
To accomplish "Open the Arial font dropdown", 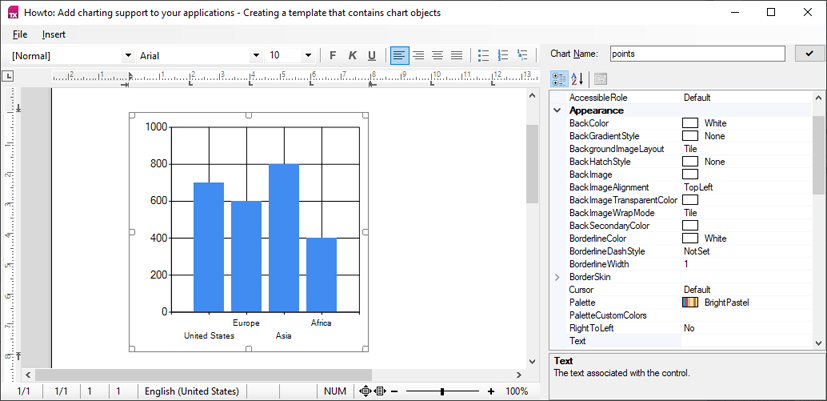I will coord(256,55).
